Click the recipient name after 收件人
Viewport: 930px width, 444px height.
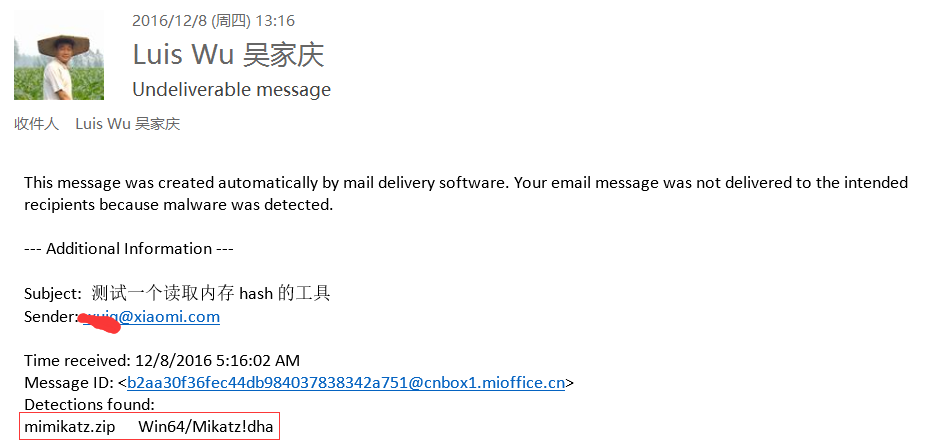128,124
